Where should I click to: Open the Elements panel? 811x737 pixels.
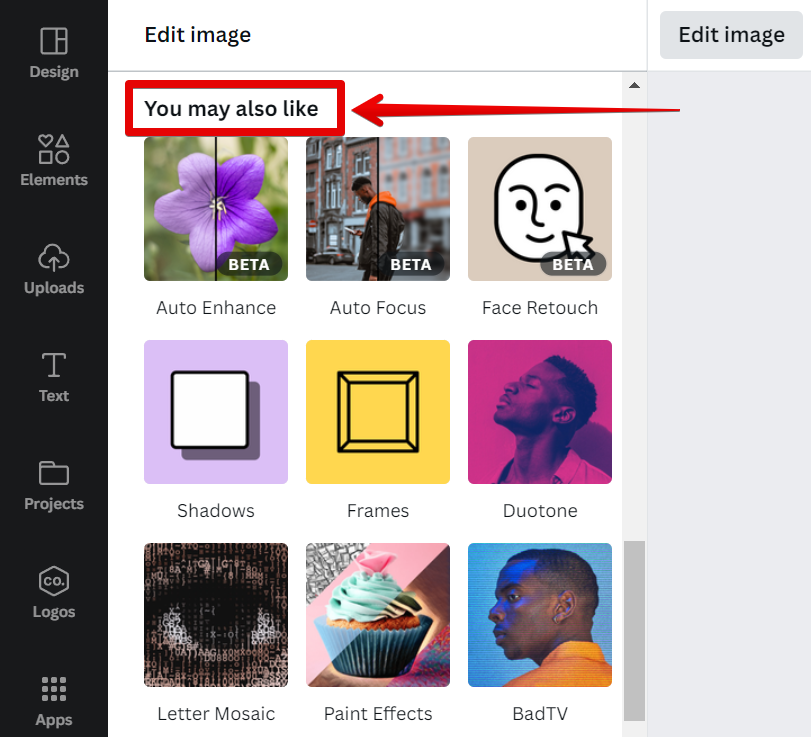54,161
